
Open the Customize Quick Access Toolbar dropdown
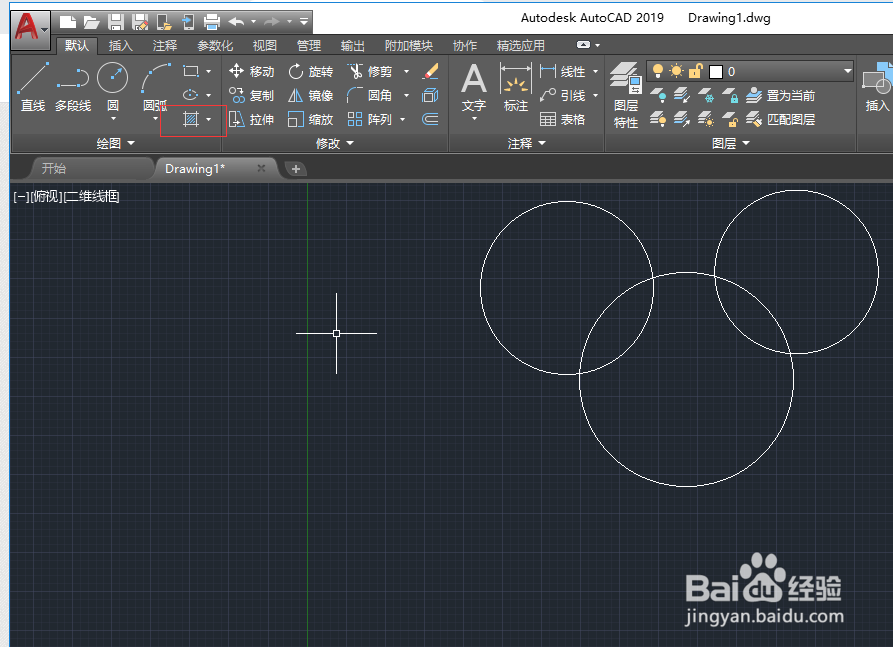click(x=304, y=22)
